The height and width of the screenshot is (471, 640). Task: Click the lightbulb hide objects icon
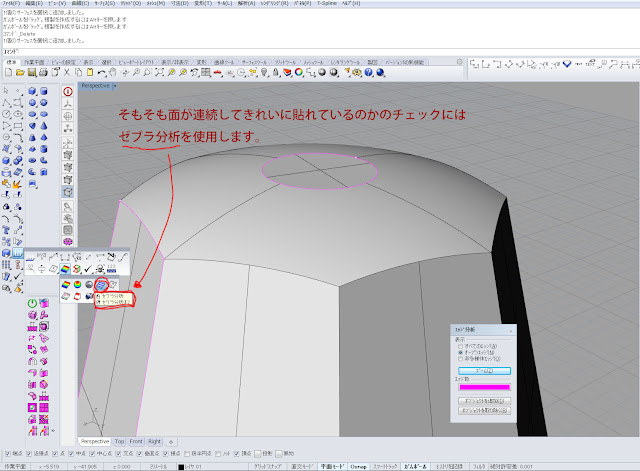pyautogui.click(x=264, y=73)
